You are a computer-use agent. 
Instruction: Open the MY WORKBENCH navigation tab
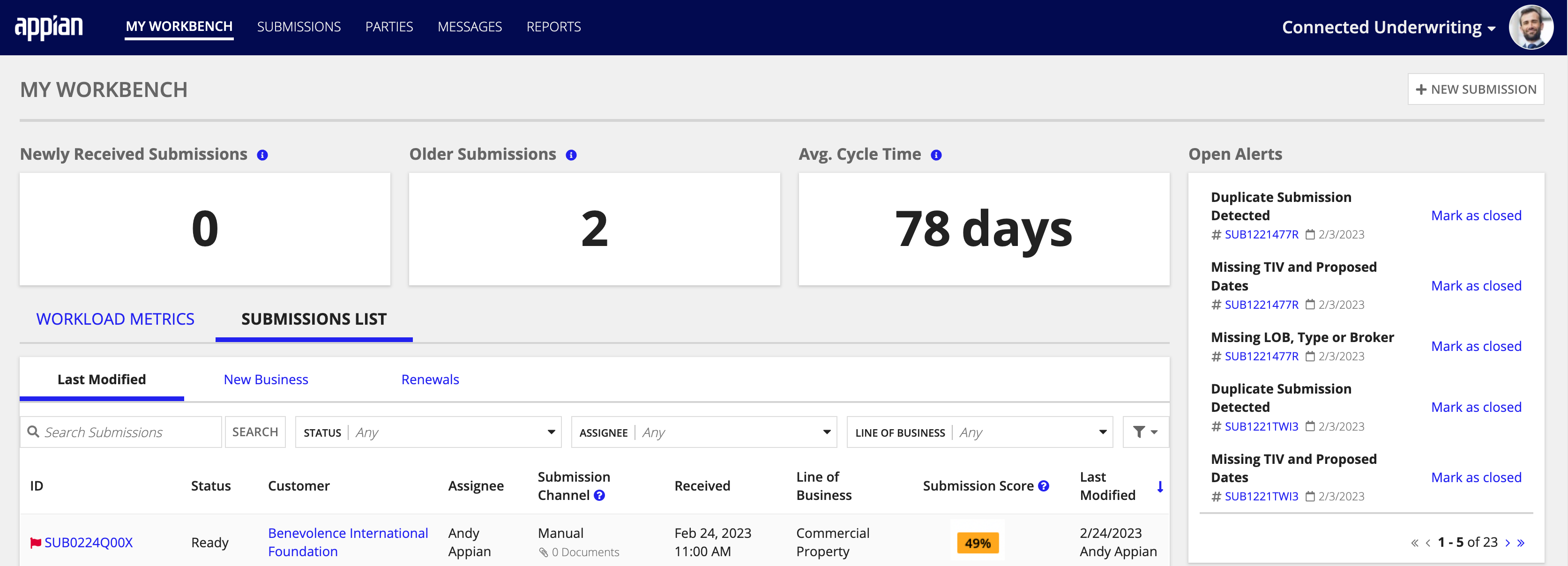pos(179,27)
